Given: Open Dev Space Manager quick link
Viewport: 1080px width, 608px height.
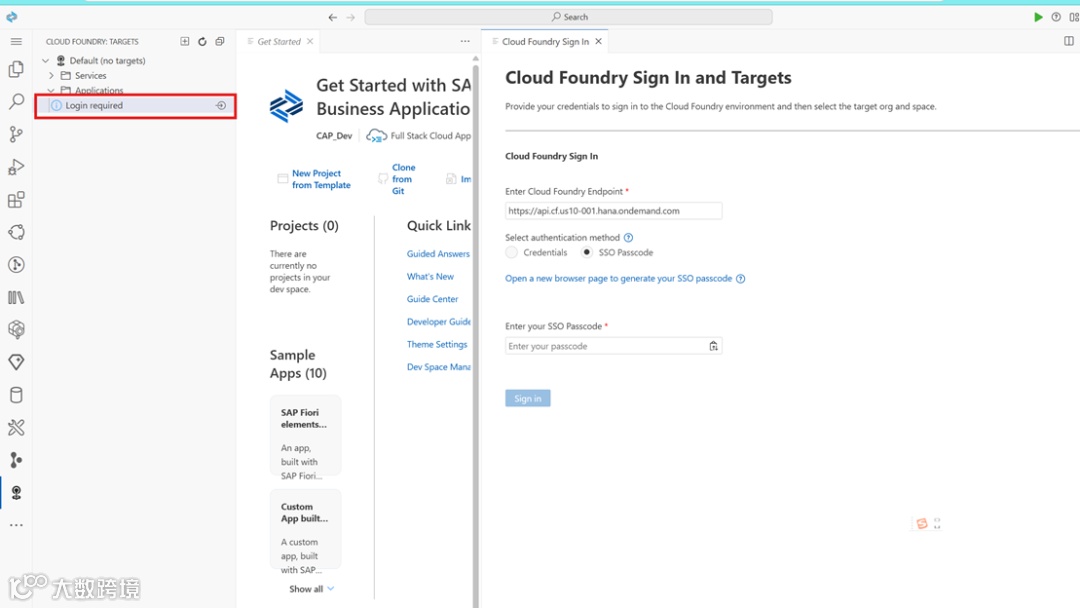Looking at the screenshot, I should click(x=438, y=368).
